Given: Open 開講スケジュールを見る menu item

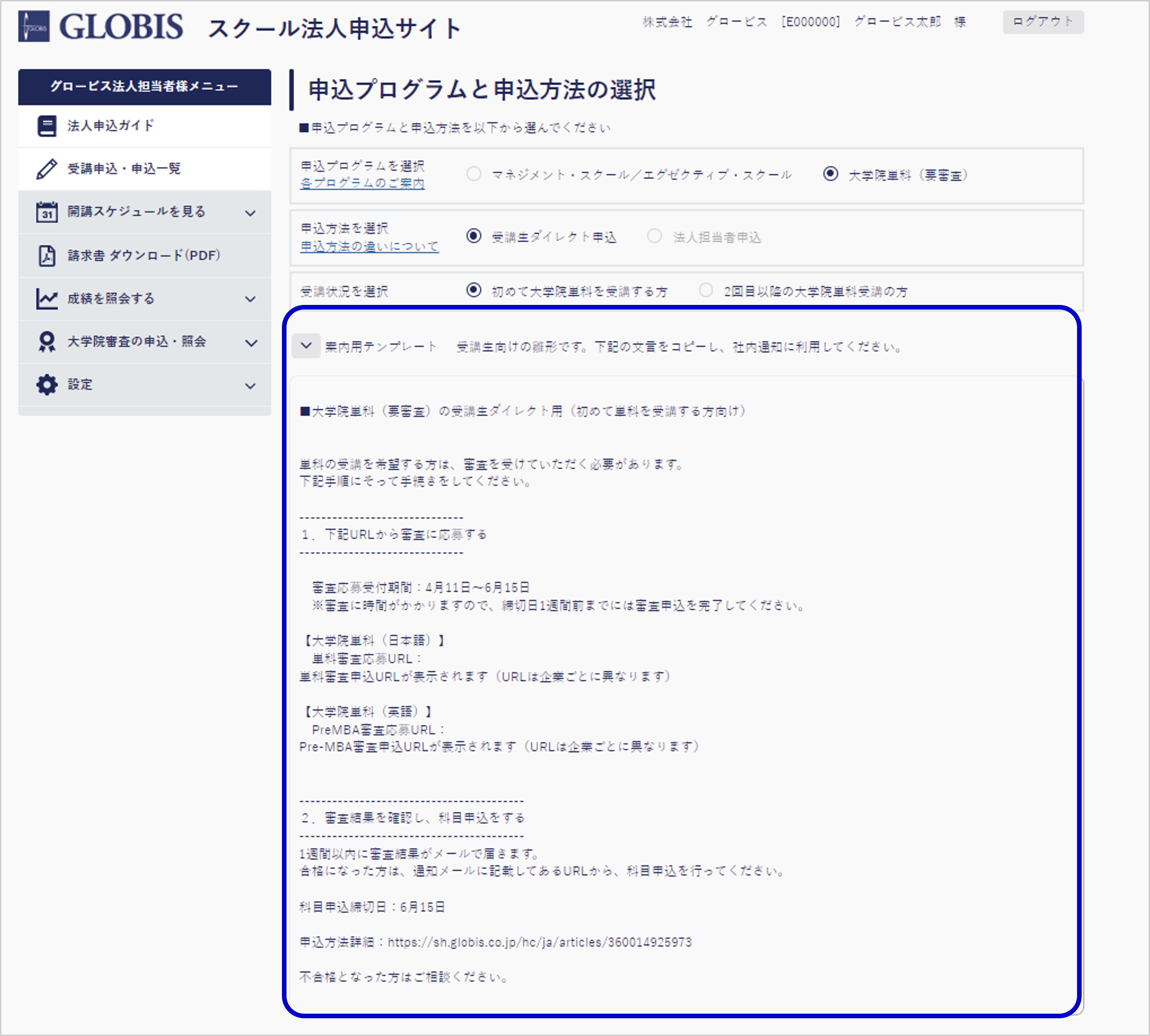Looking at the screenshot, I should pos(145,212).
